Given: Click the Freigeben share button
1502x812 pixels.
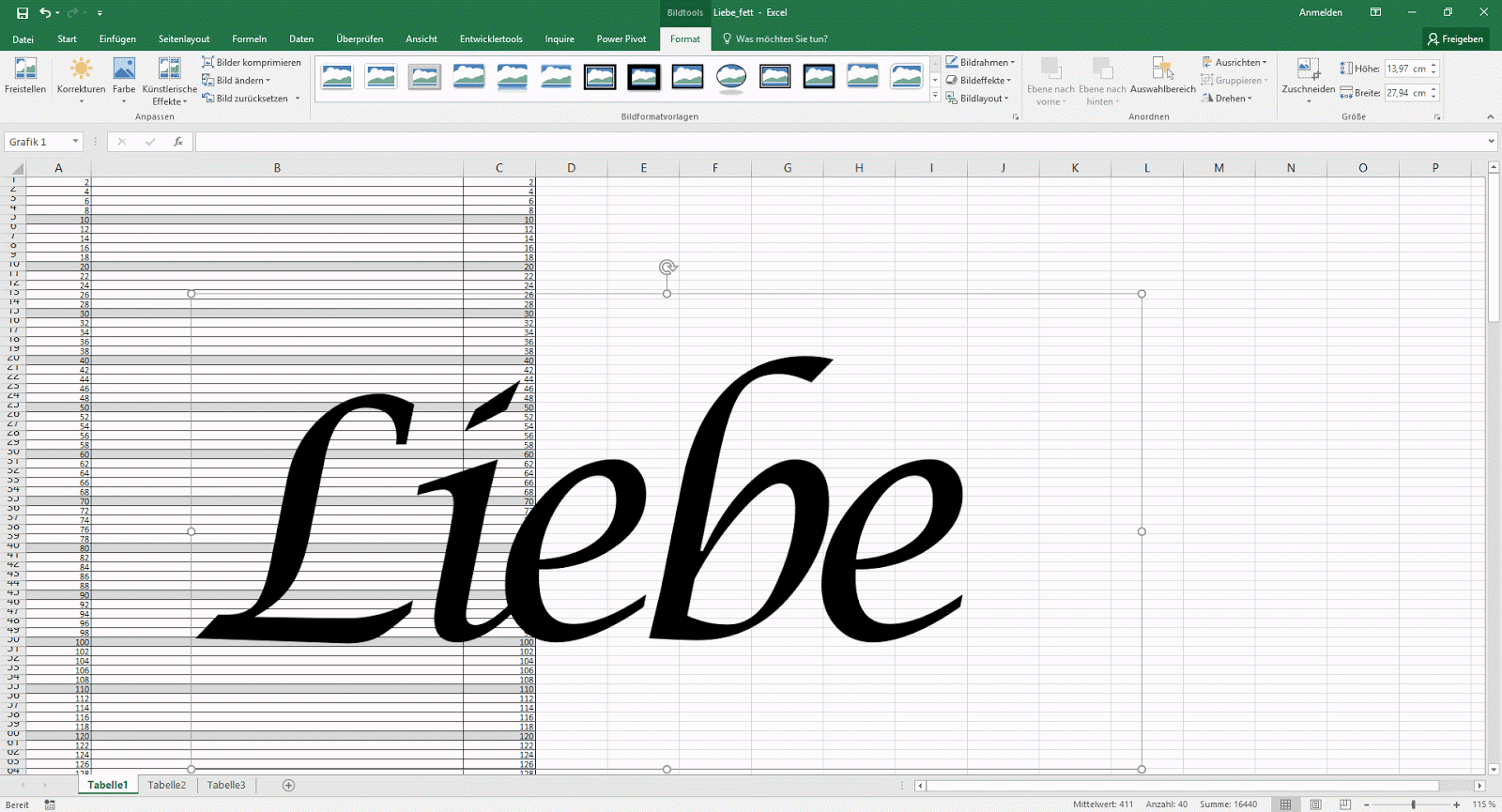Looking at the screenshot, I should pos(1455,39).
